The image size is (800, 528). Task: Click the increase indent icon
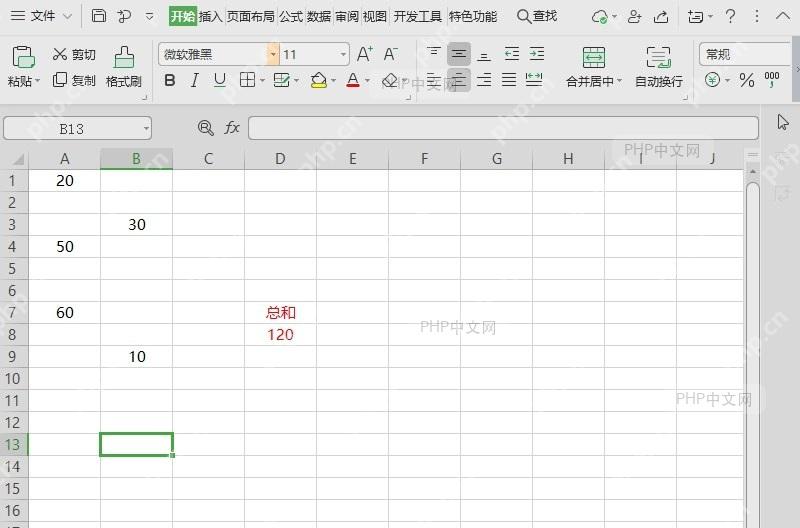point(536,54)
